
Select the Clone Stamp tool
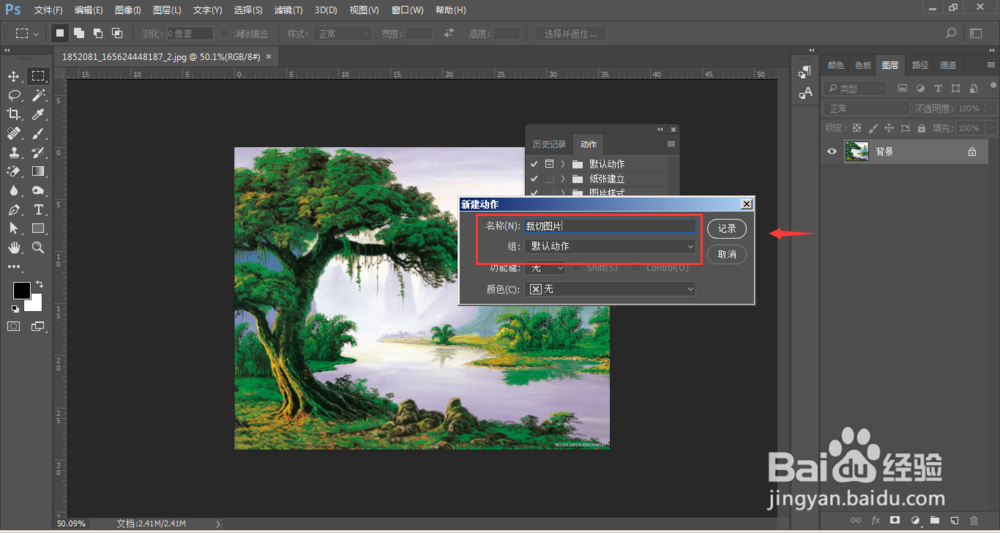(x=13, y=152)
